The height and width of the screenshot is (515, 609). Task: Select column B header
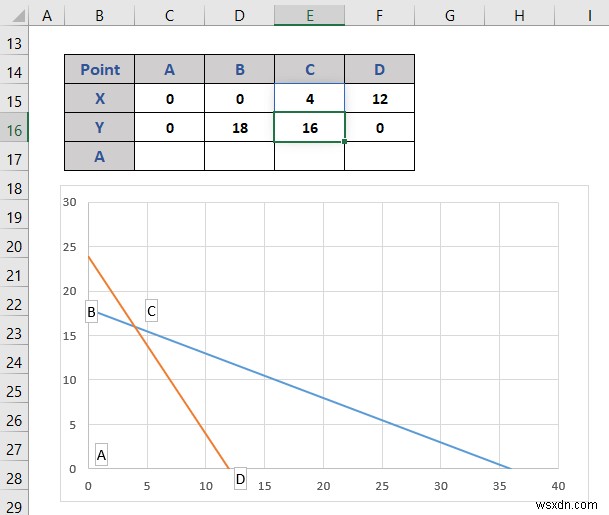click(x=99, y=16)
